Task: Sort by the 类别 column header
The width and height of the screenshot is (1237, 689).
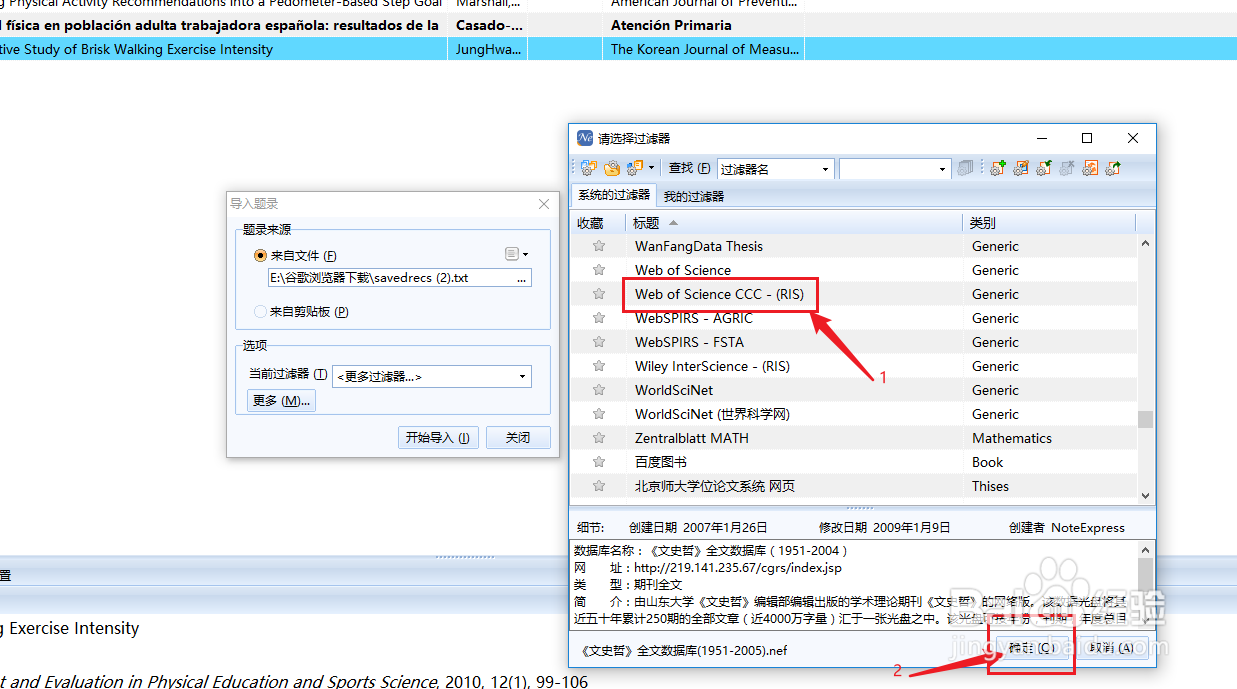Action: pos(1050,223)
